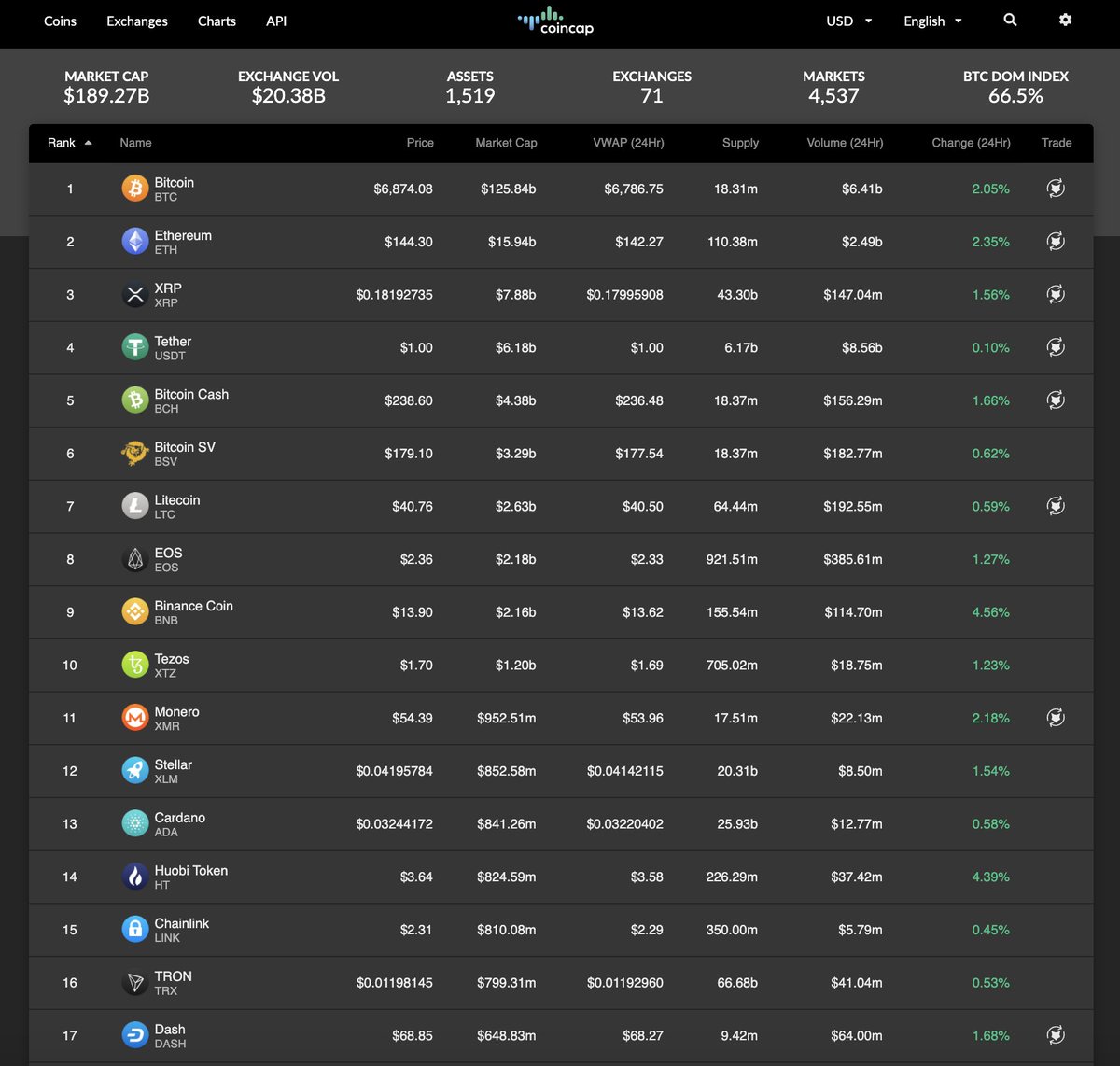
Task: Click the Stellar rocket logo icon
Action: [x=135, y=771]
